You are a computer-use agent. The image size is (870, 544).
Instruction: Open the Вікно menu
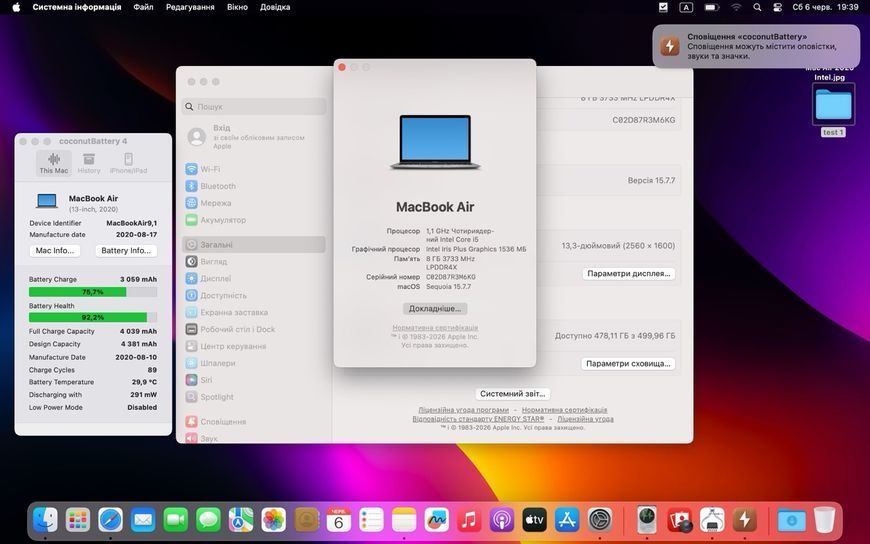pyautogui.click(x=237, y=7)
